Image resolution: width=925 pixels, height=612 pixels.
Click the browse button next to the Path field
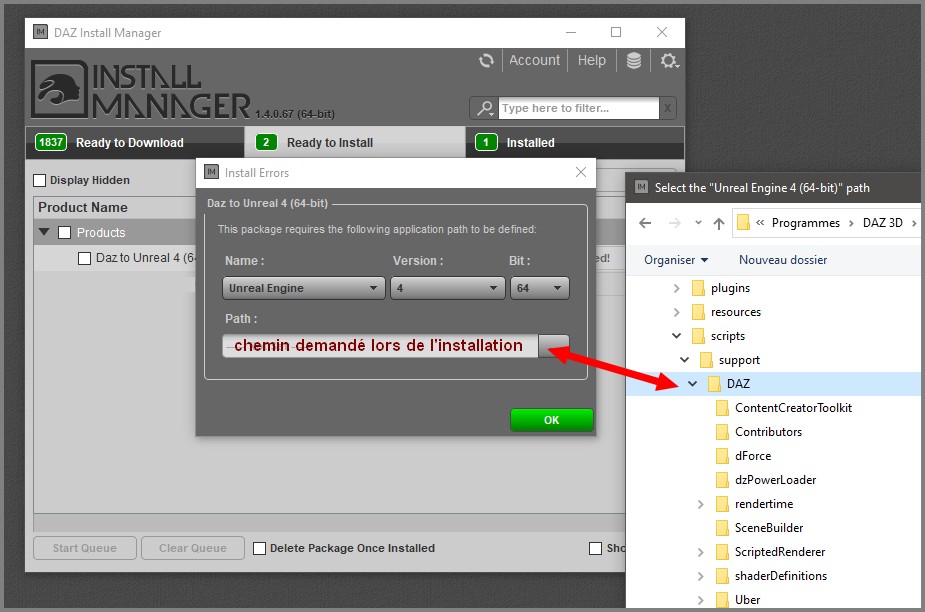(x=553, y=345)
